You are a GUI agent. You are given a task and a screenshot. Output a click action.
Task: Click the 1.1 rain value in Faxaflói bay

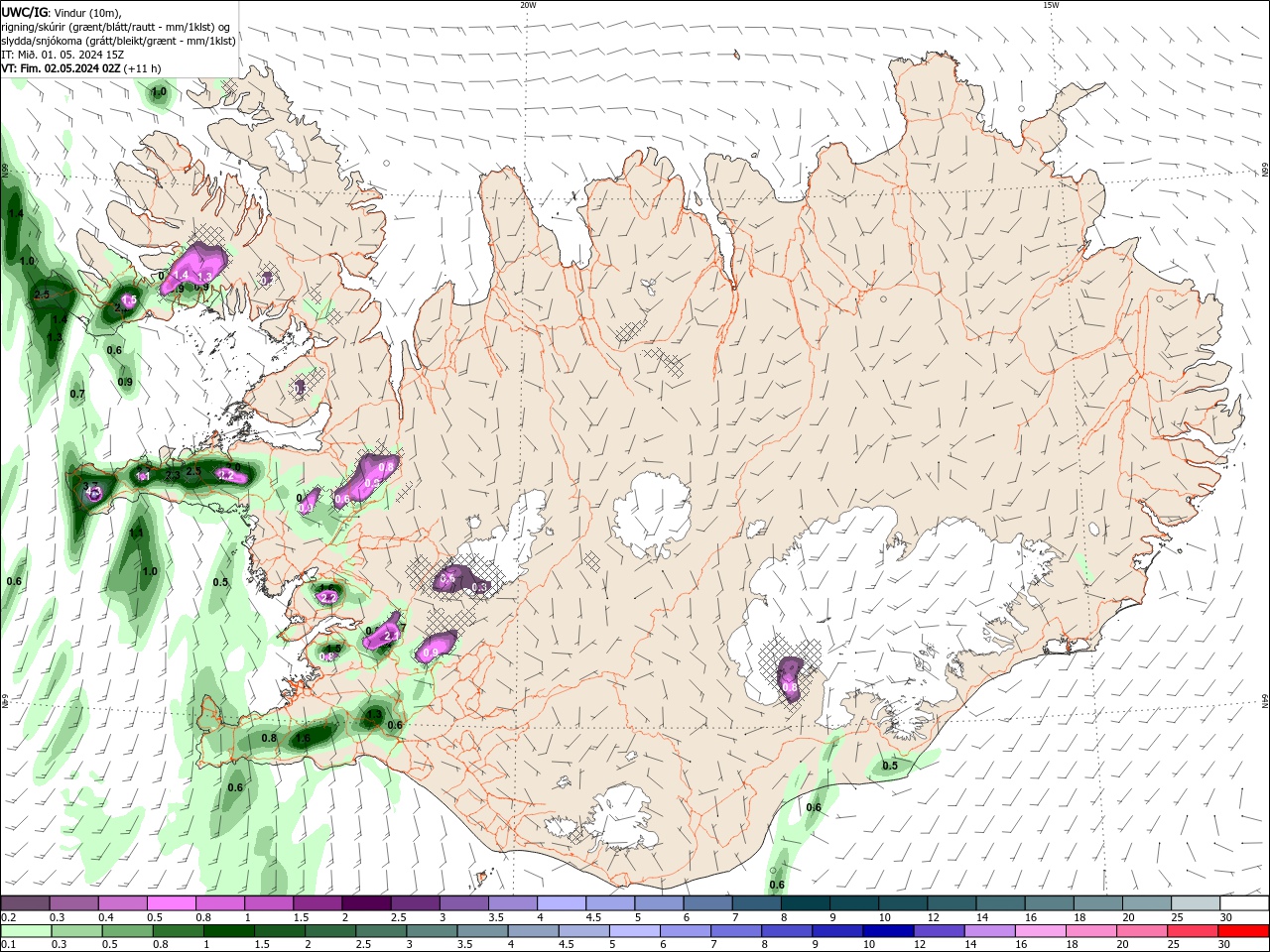pos(136,533)
